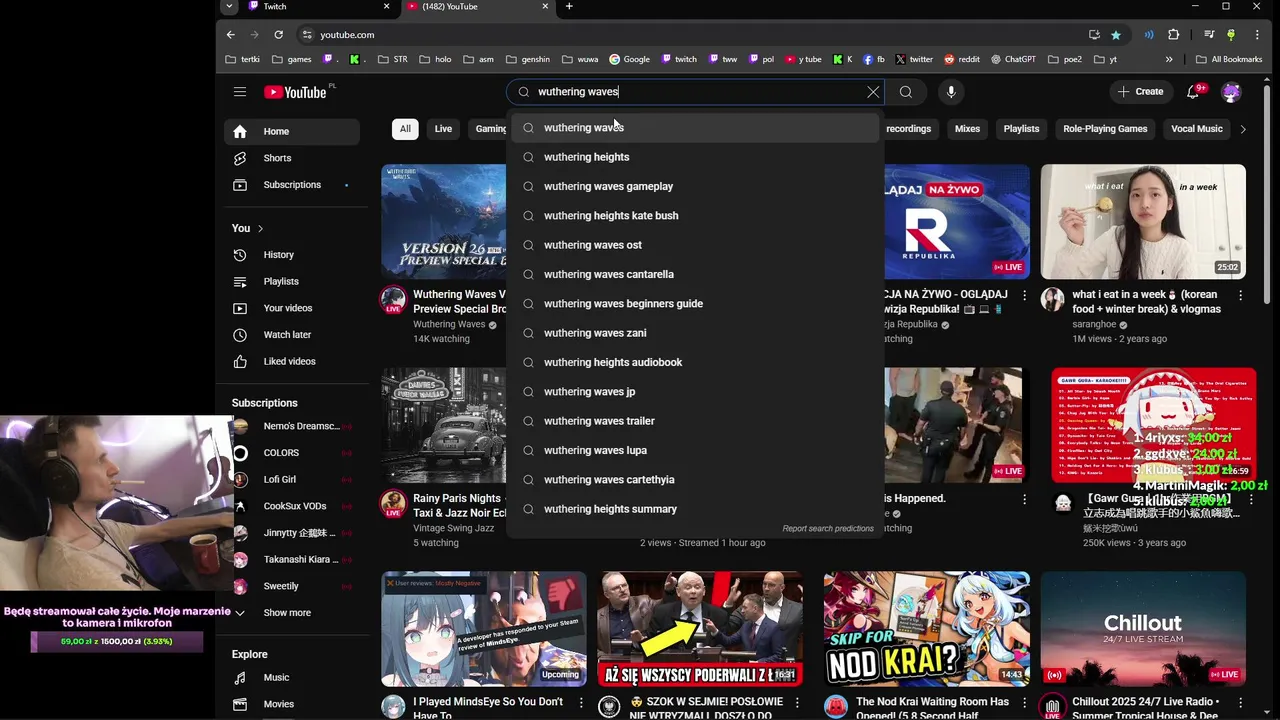Expand subscriptions with Show more
The height and width of the screenshot is (720, 1280).
[x=291, y=613]
